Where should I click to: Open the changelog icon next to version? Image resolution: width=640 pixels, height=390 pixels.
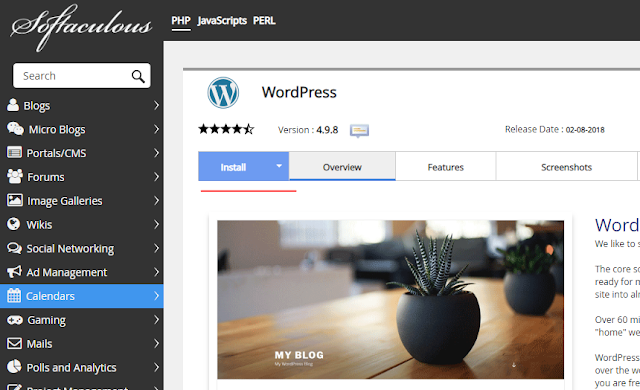(359, 131)
